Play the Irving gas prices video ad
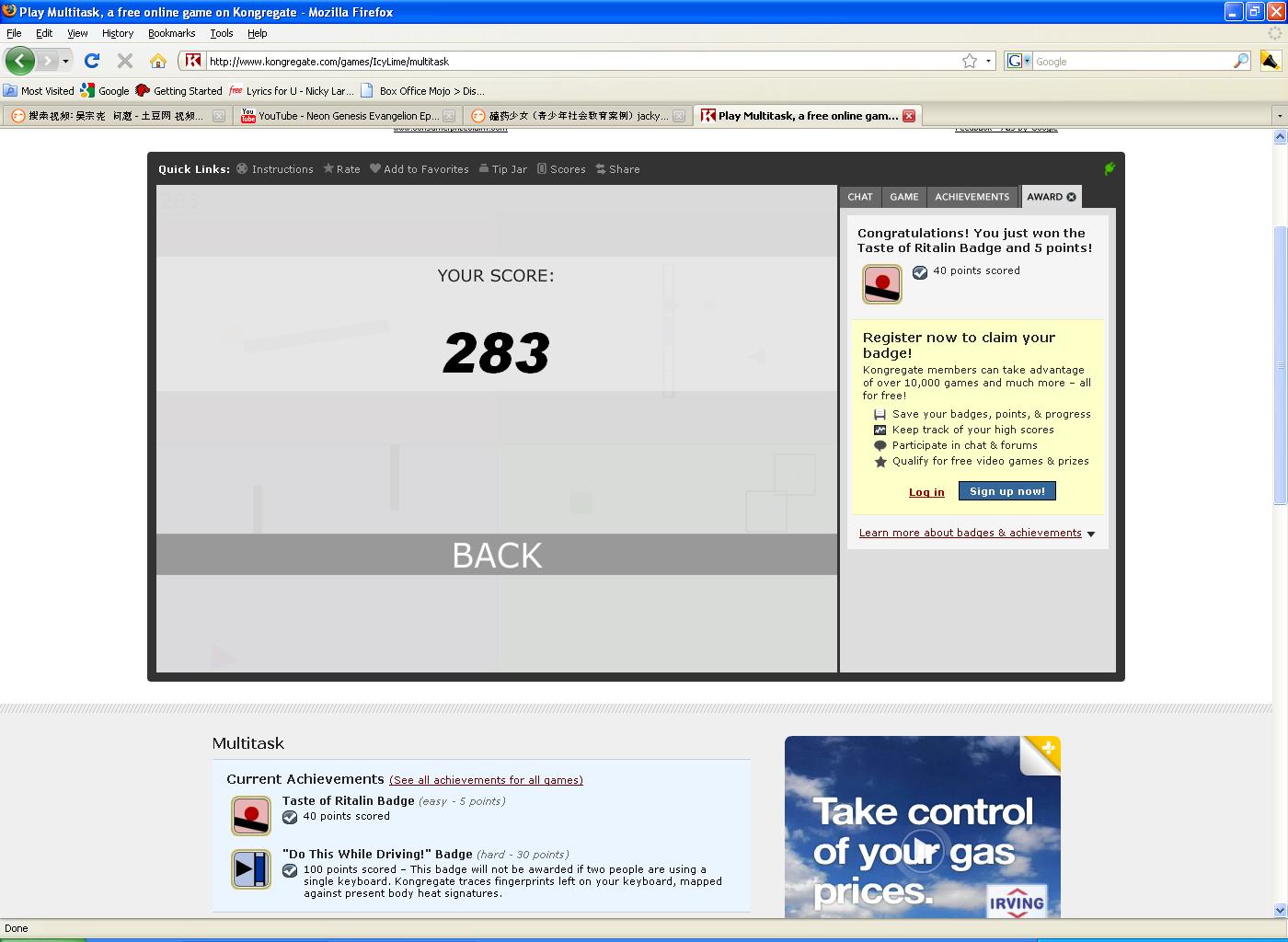 922,850
